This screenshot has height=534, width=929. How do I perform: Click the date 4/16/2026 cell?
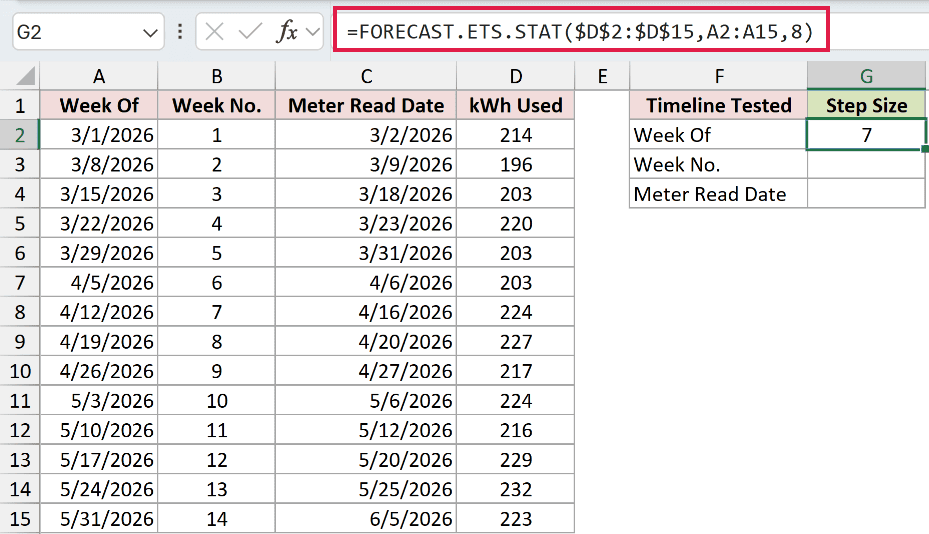tap(366, 312)
